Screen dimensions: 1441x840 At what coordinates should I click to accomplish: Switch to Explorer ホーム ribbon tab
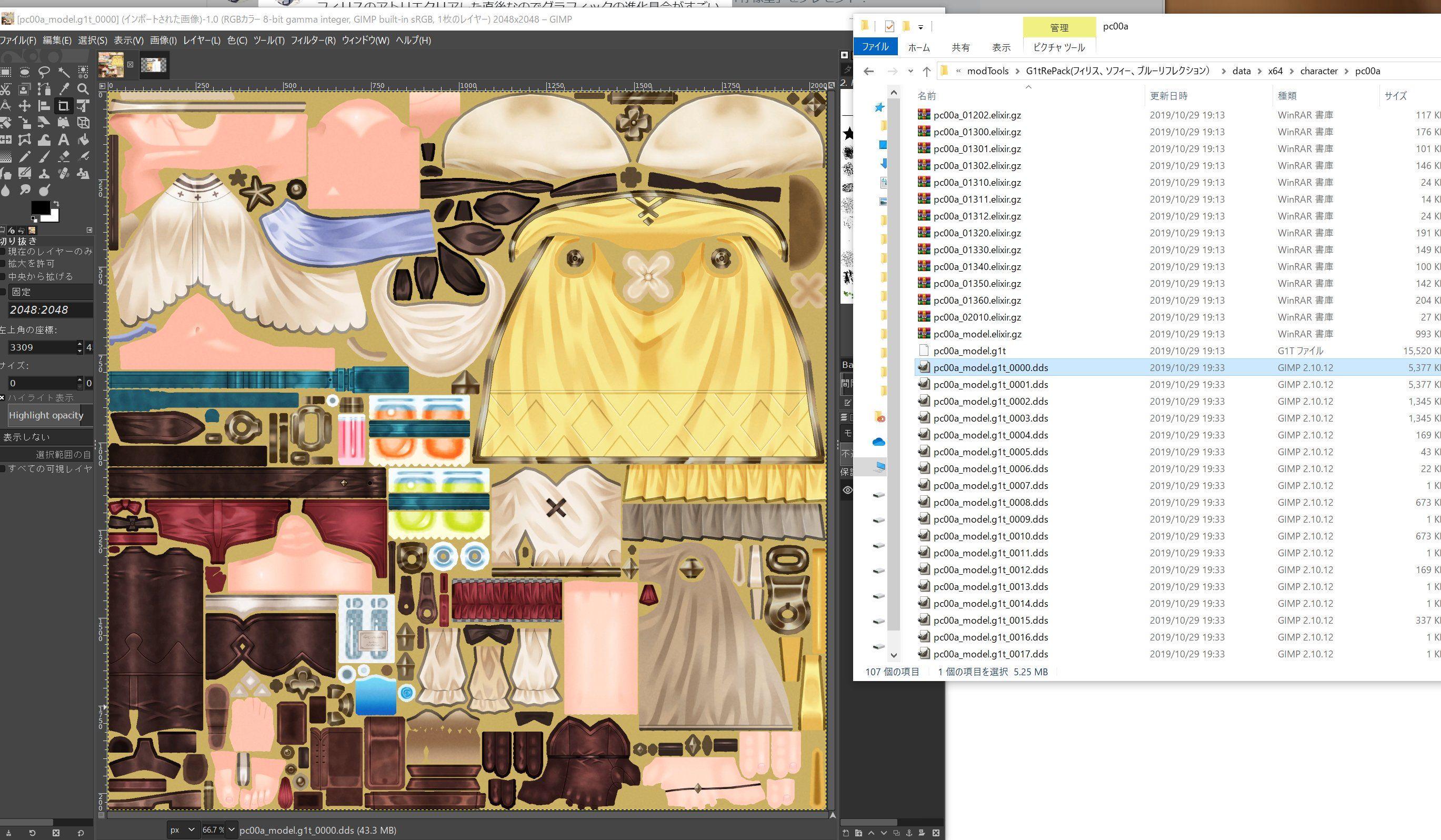pyautogui.click(x=919, y=47)
